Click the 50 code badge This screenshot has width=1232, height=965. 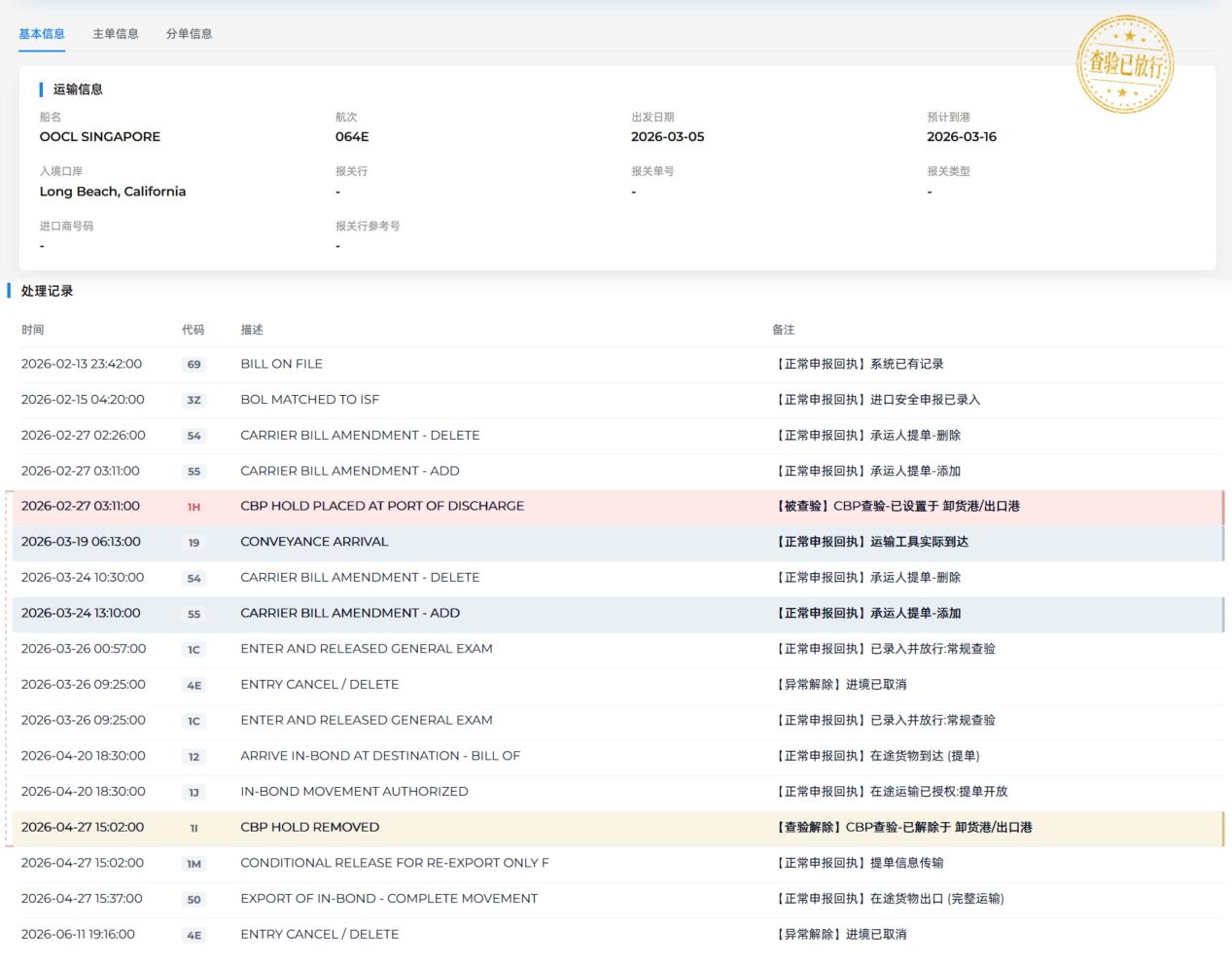(x=194, y=900)
